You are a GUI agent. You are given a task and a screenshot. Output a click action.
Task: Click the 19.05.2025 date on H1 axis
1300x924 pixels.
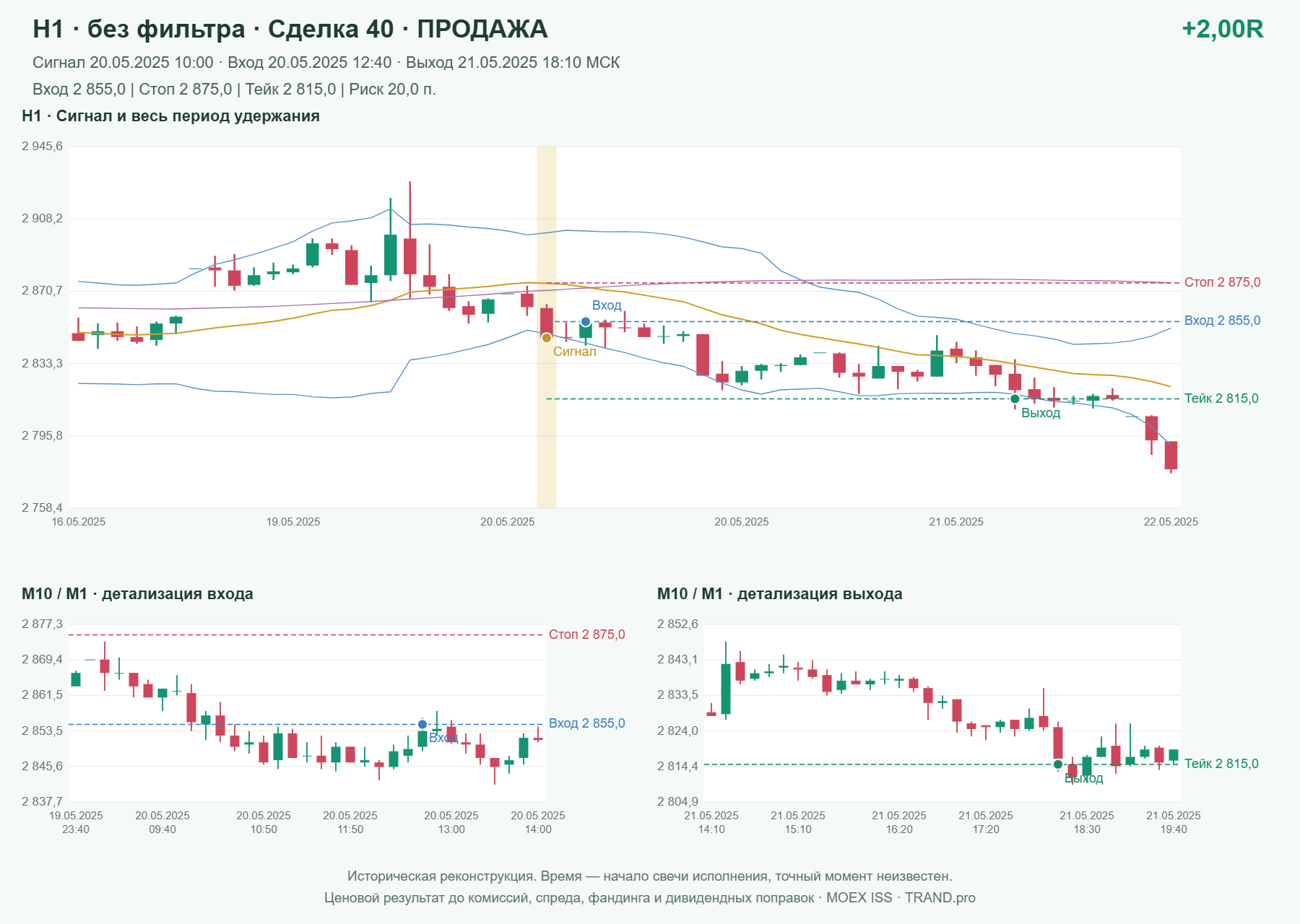[293, 522]
